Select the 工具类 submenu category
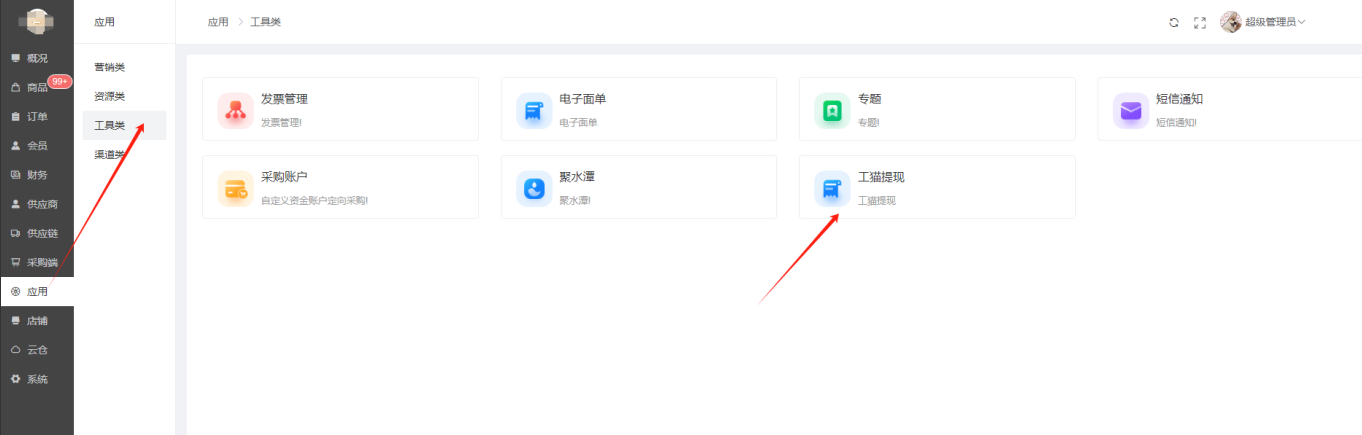This screenshot has height=435, width=1362. pos(125,125)
